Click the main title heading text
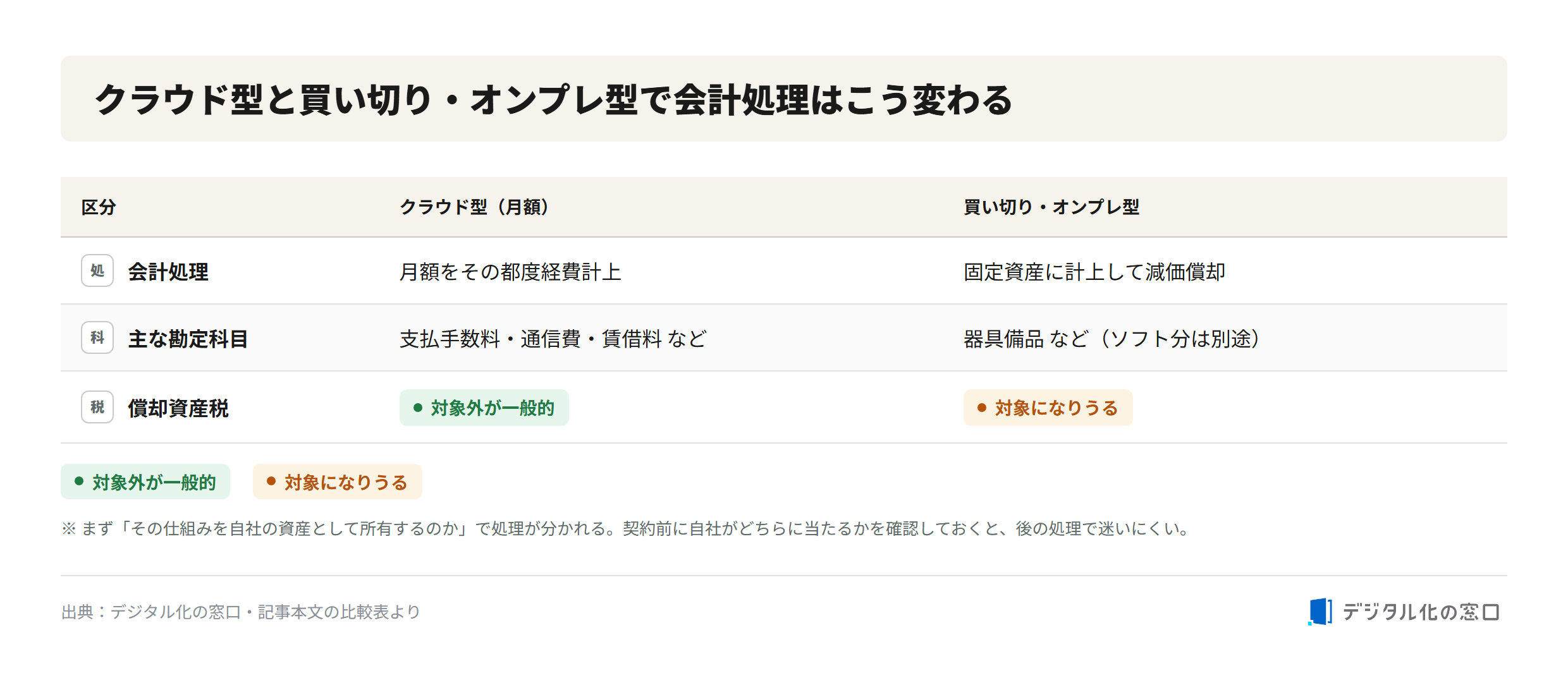This screenshot has width=1568, height=685. click(x=554, y=100)
